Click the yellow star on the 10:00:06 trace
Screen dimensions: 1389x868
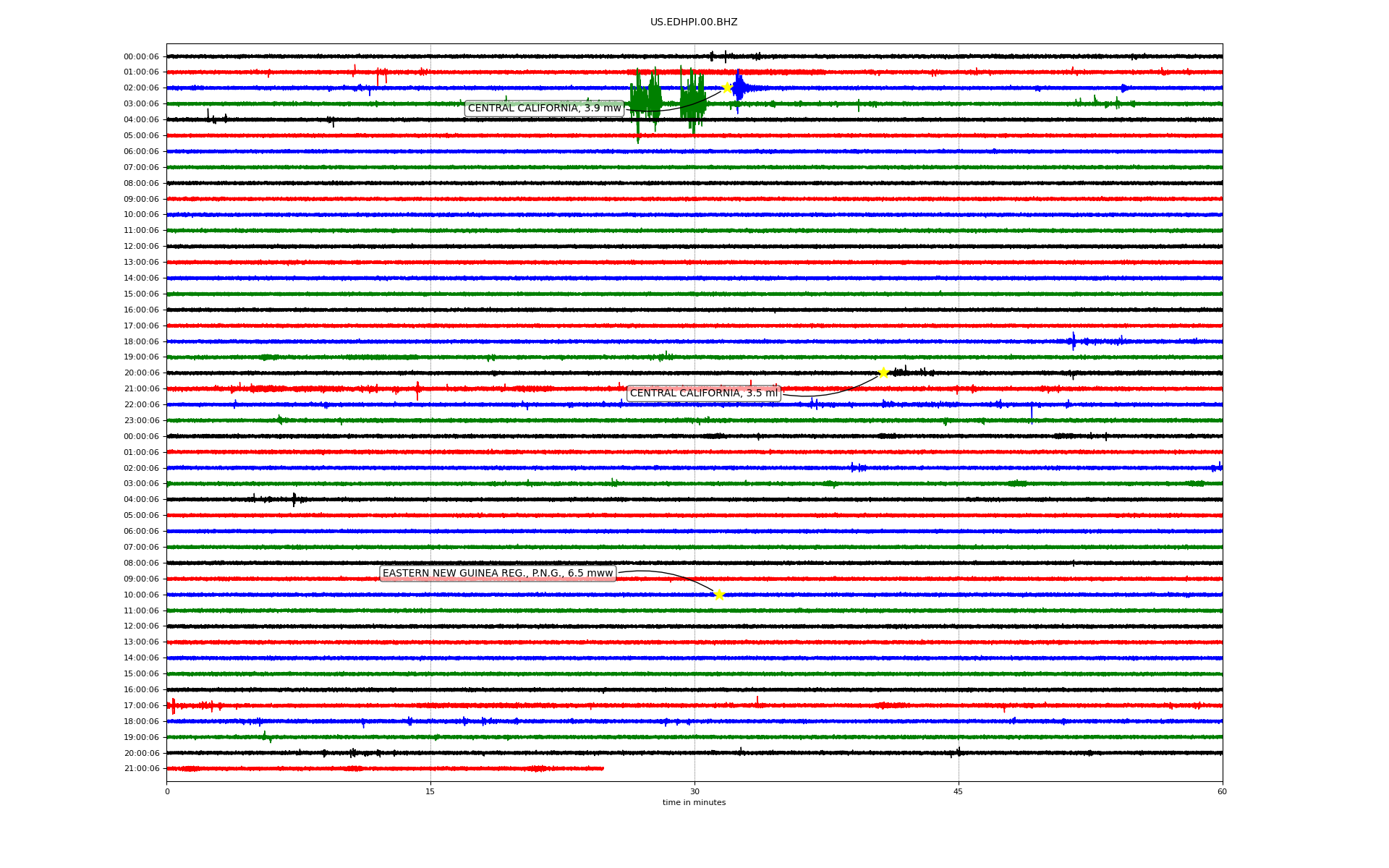click(x=718, y=595)
